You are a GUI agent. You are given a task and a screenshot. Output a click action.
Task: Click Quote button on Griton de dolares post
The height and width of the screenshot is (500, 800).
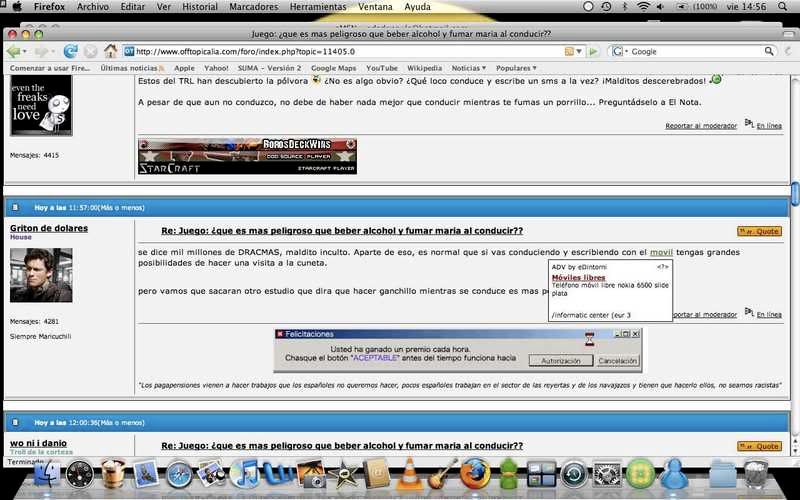pos(759,231)
